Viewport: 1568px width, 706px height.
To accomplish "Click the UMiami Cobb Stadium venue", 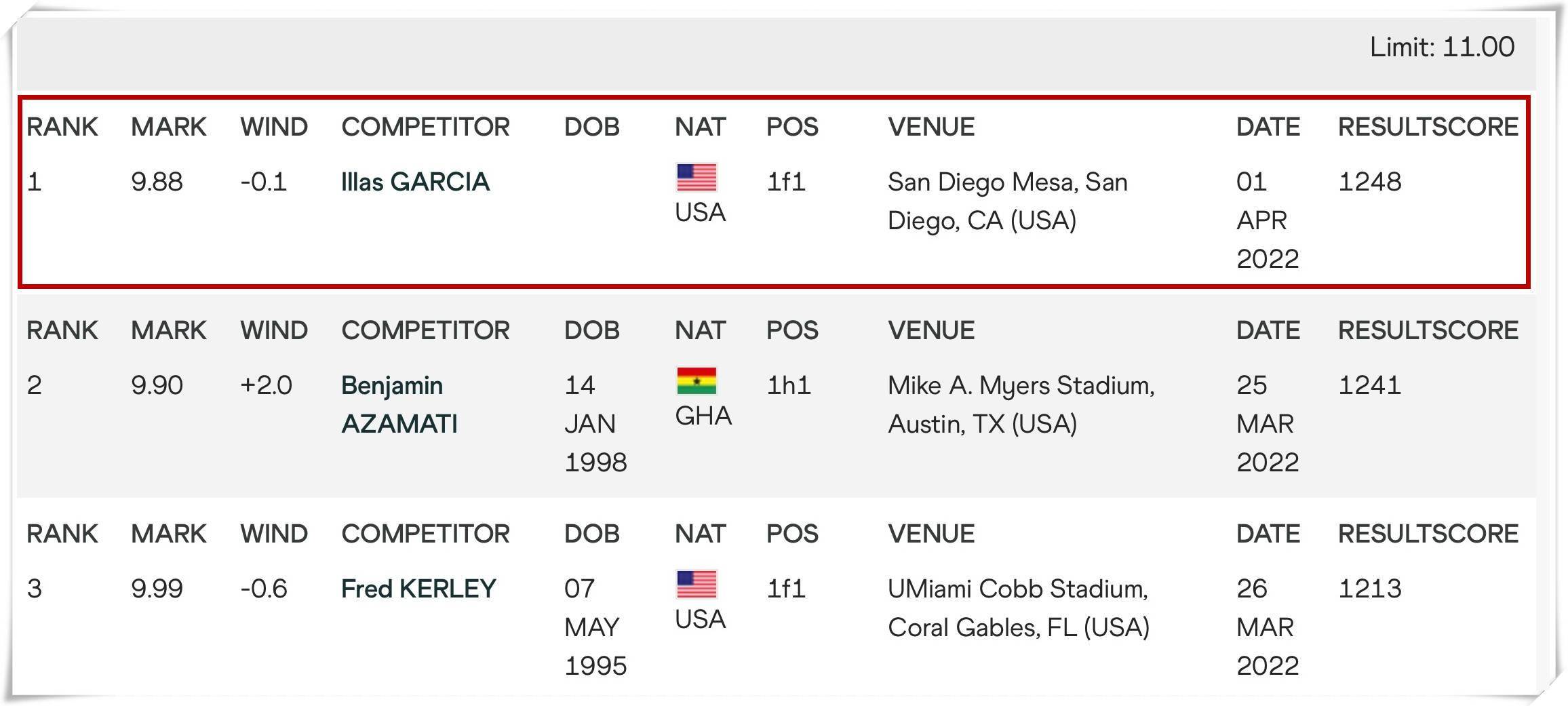I will 1019,608.
